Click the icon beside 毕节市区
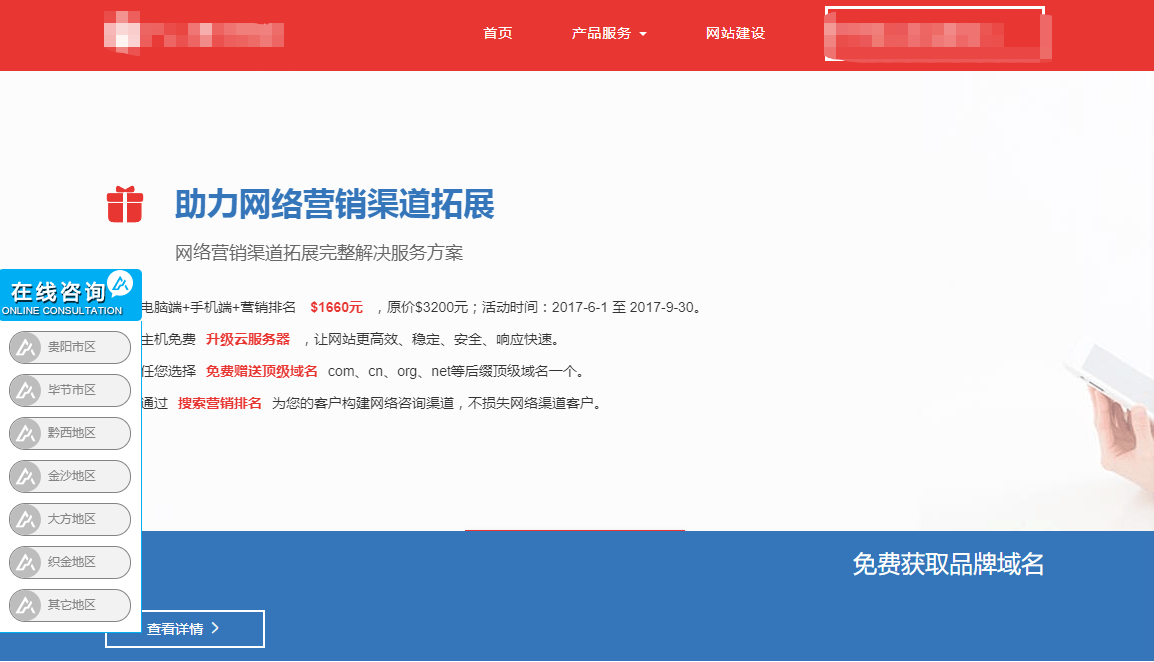This screenshot has width=1154, height=662. tap(24, 390)
